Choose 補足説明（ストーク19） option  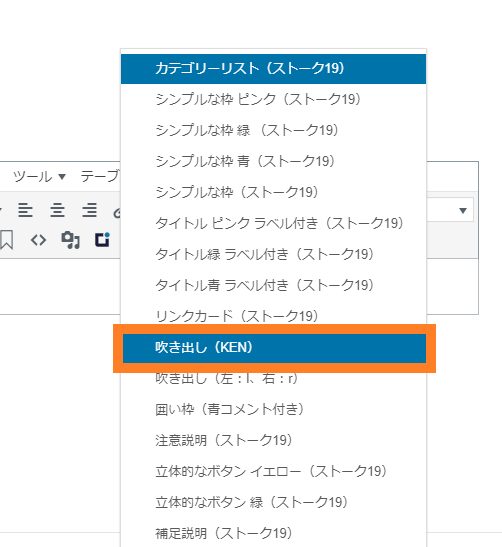point(274,533)
